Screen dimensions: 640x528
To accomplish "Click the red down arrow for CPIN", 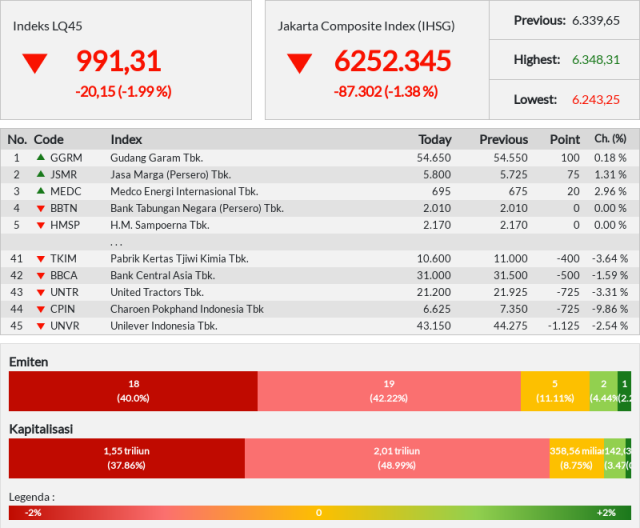I will click(40, 310).
